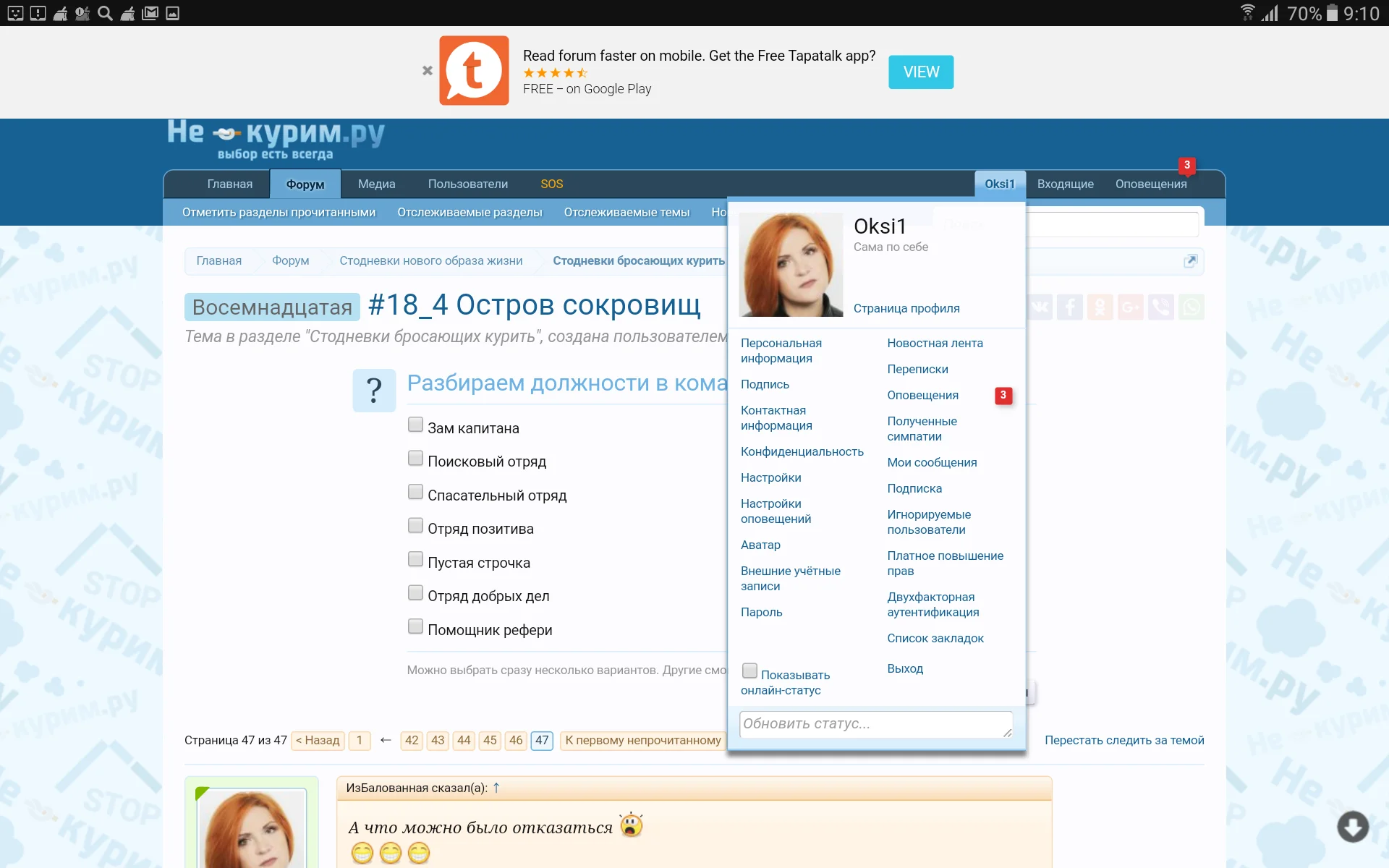Share the topic via Facebook icon
The width and height of the screenshot is (1389, 868).
[x=1070, y=307]
